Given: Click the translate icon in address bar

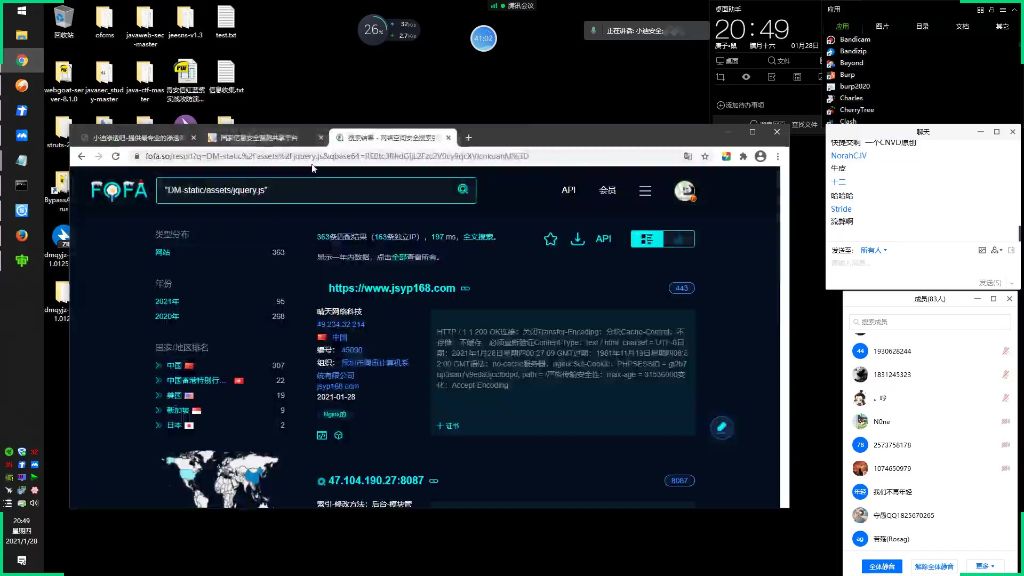Looking at the screenshot, I should pyautogui.click(x=688, y=156).
